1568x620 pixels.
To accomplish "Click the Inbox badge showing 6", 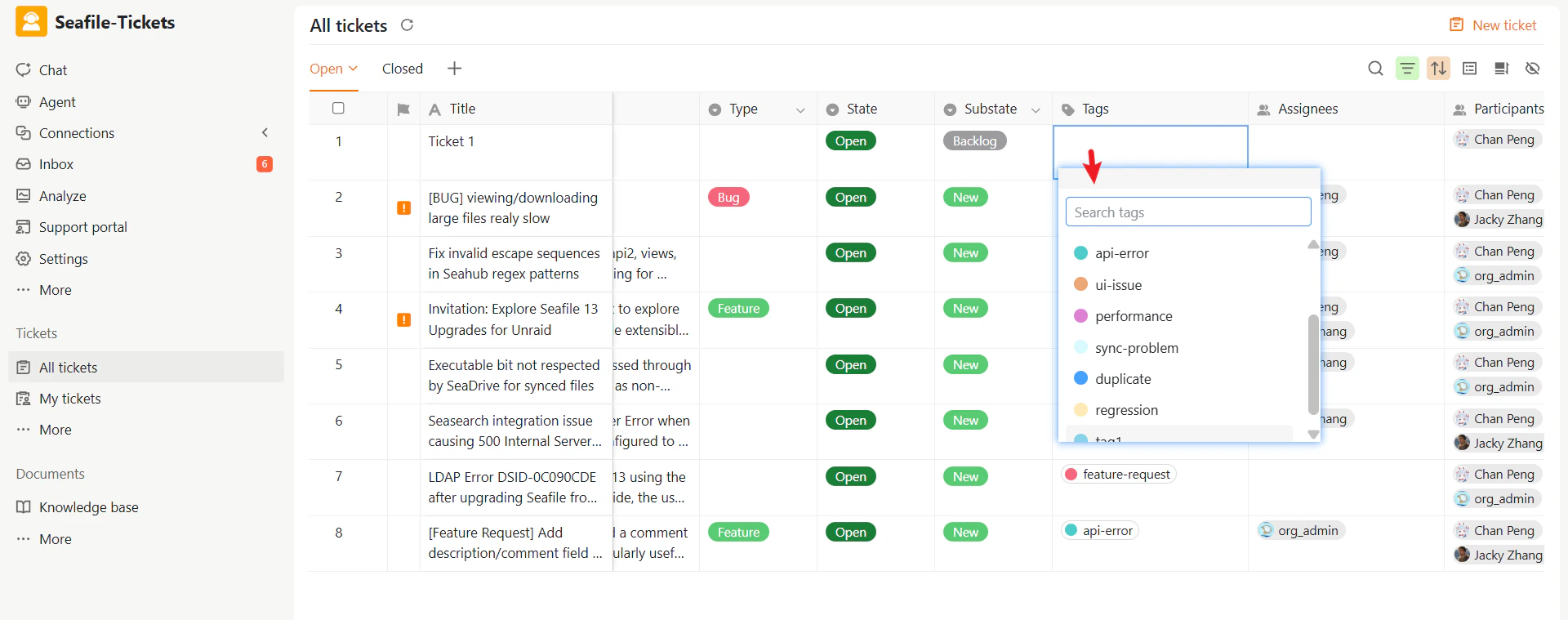I will pyautogui.click(x=265, y=164).
